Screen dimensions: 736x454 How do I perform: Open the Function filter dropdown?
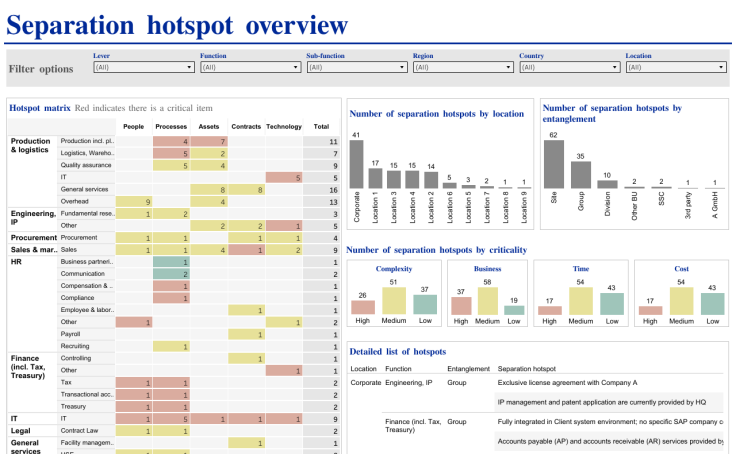click(x=250, y=67)
